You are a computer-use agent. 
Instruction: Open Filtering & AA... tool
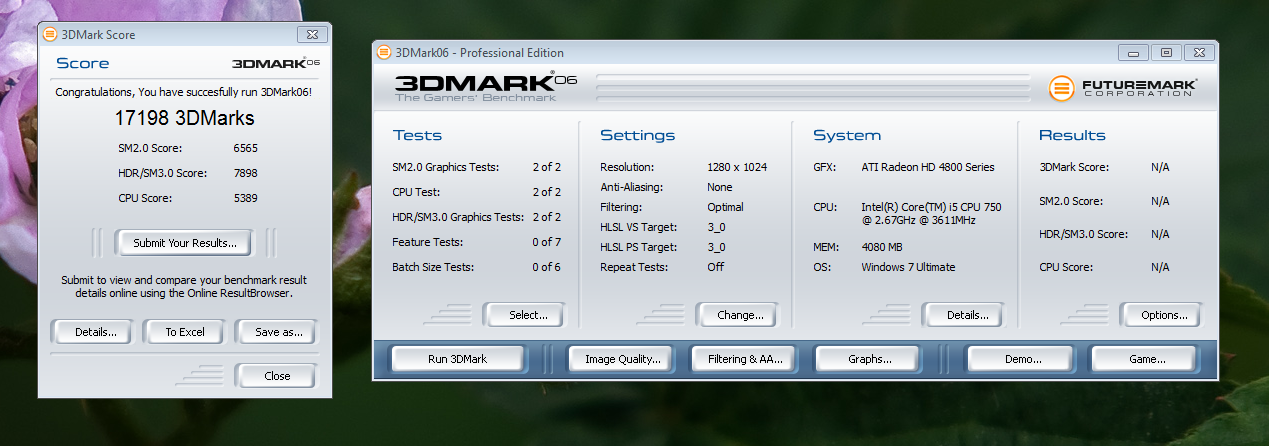(744, 359)
